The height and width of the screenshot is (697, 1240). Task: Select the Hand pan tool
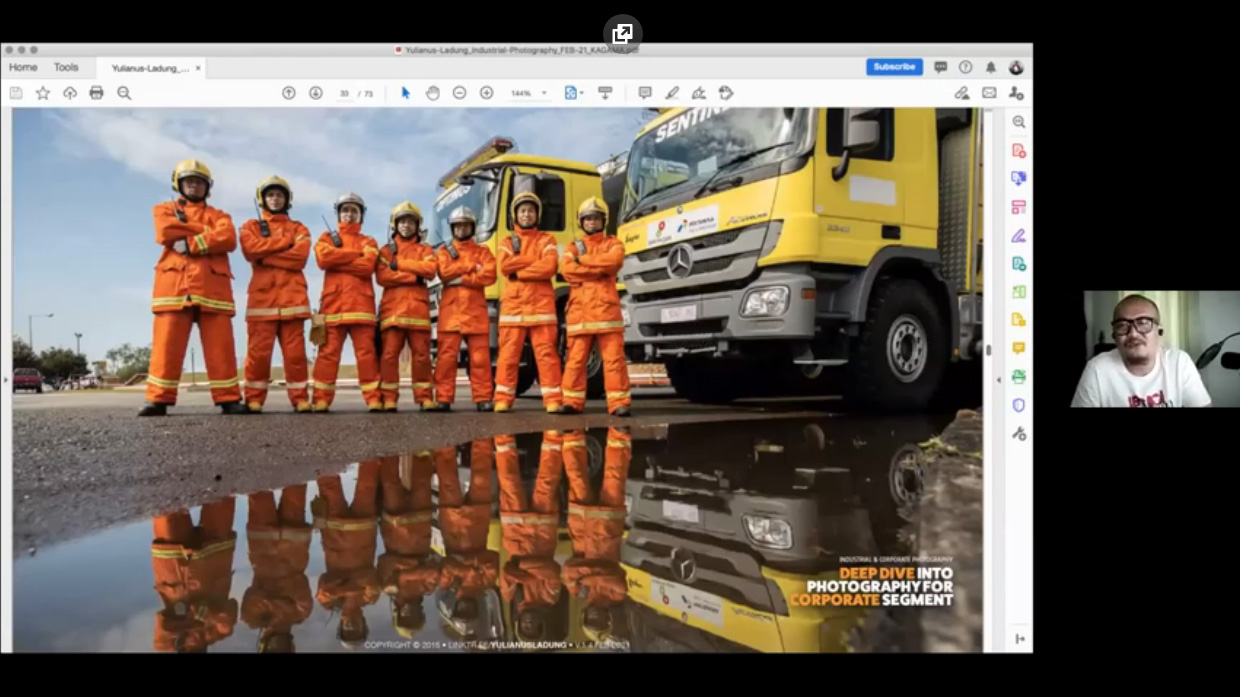432,93
